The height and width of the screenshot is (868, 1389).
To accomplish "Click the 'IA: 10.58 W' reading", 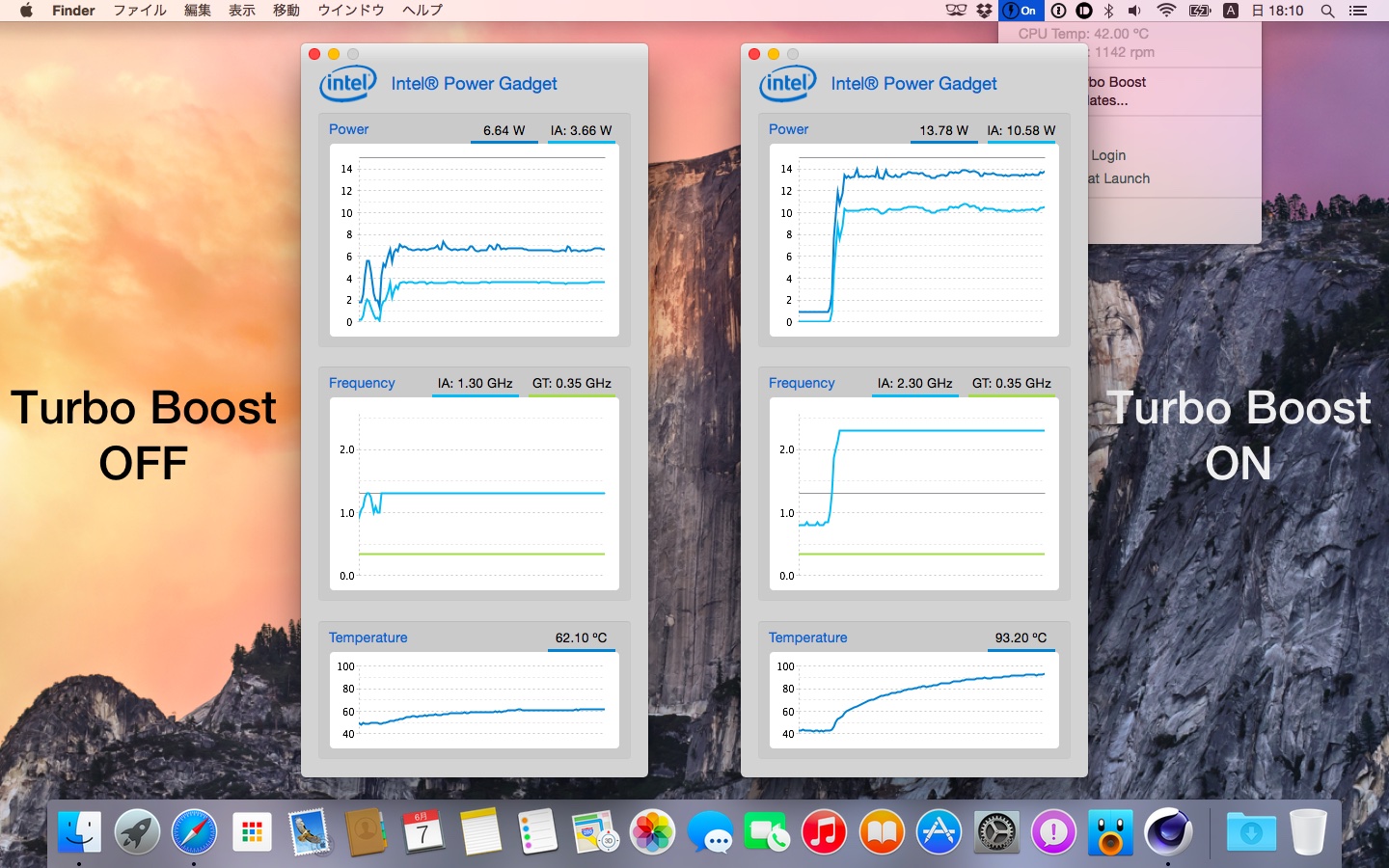I will click(1021, 130).
